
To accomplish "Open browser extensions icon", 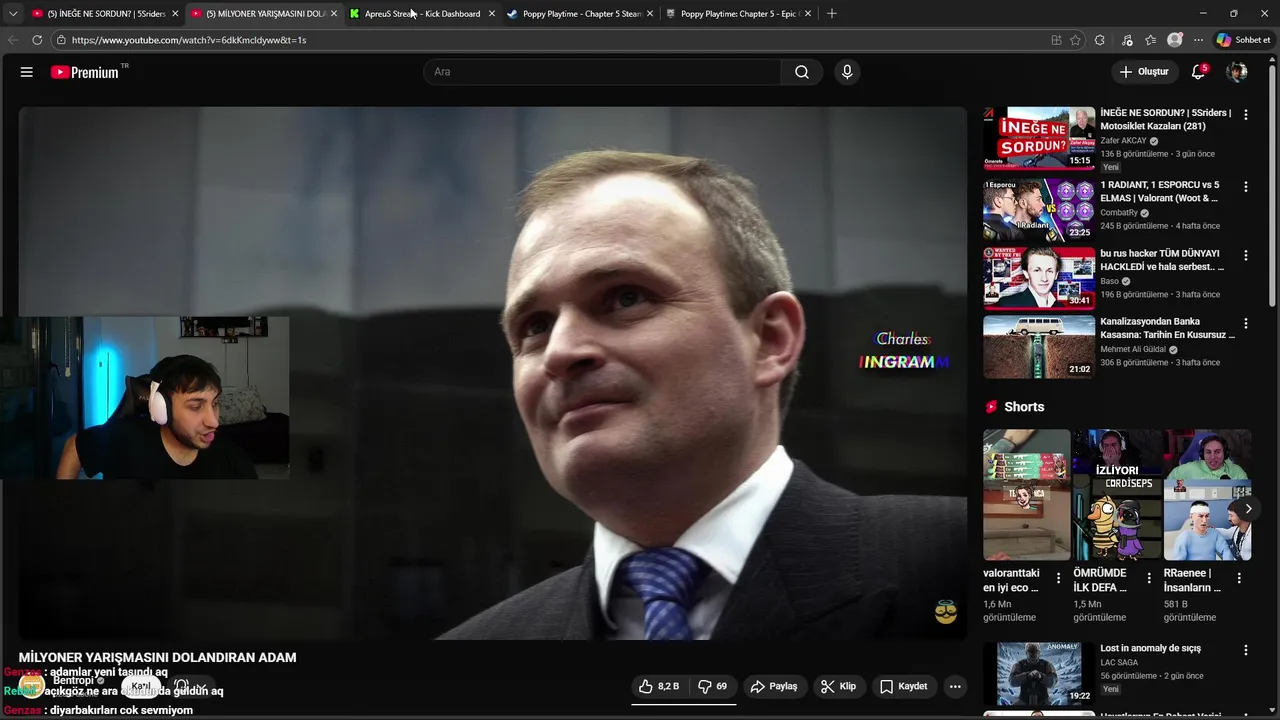I will 1100,40.
